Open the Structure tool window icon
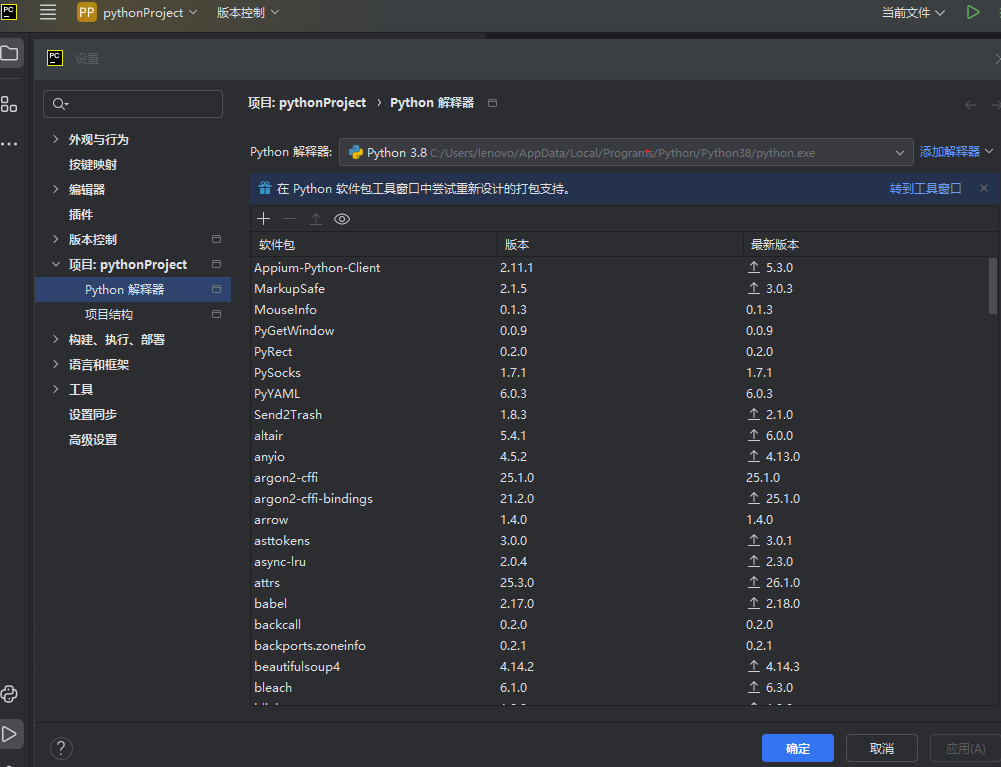 pos(9,104)
